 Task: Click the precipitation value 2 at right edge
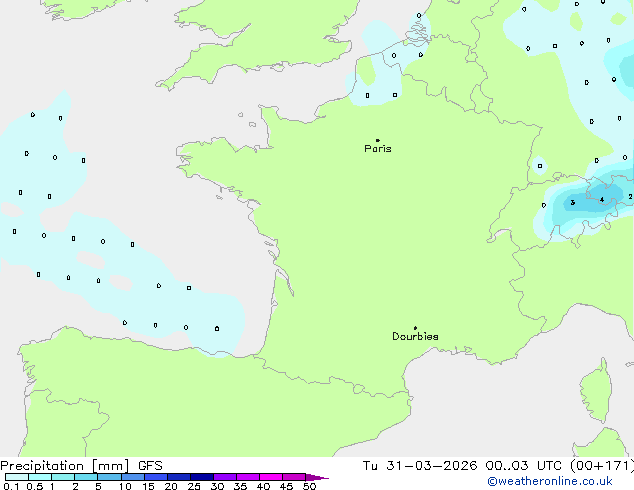(x=629, y=197)
